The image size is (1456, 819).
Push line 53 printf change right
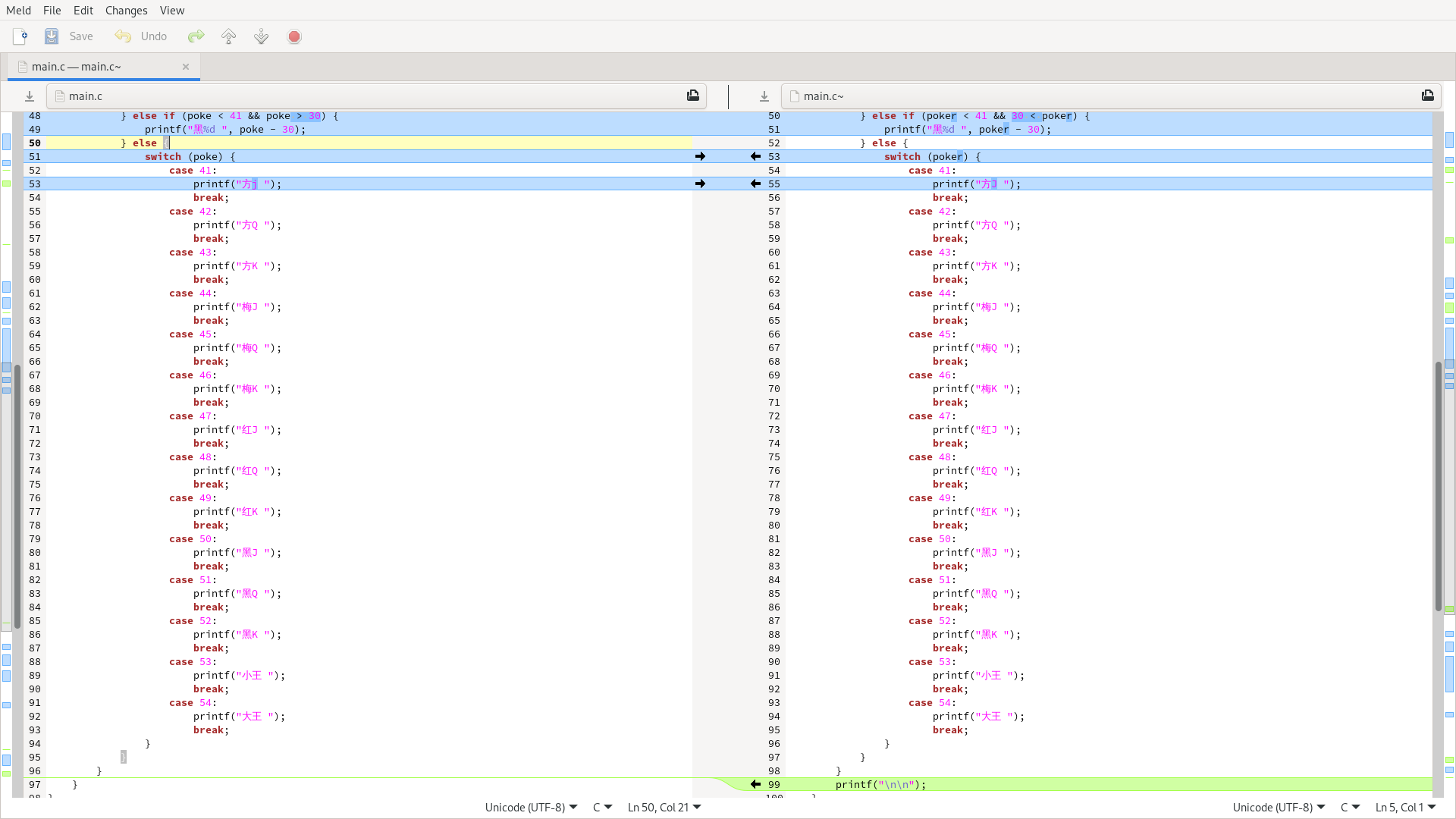(700, 184)
